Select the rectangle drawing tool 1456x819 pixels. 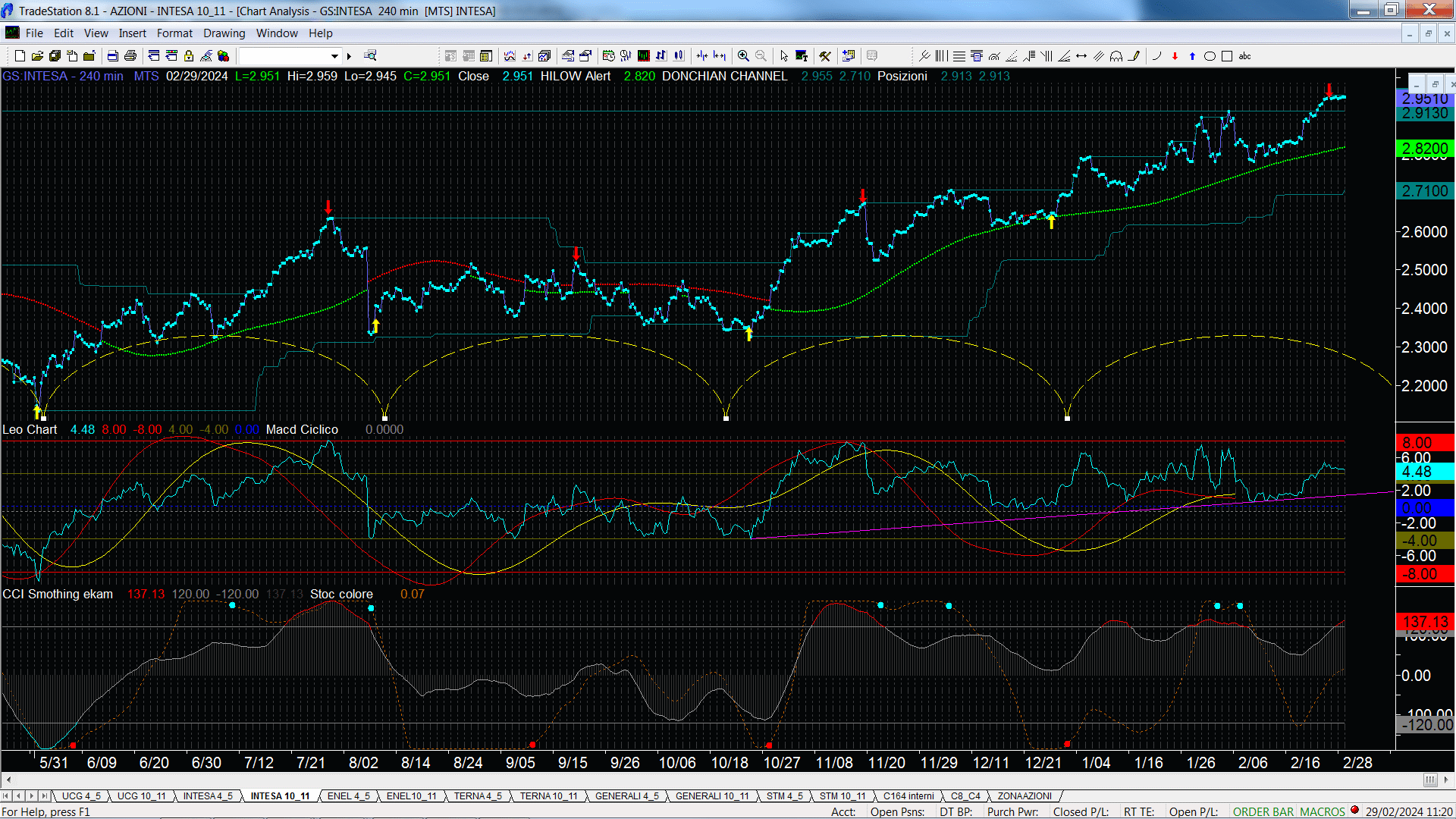1227,56
